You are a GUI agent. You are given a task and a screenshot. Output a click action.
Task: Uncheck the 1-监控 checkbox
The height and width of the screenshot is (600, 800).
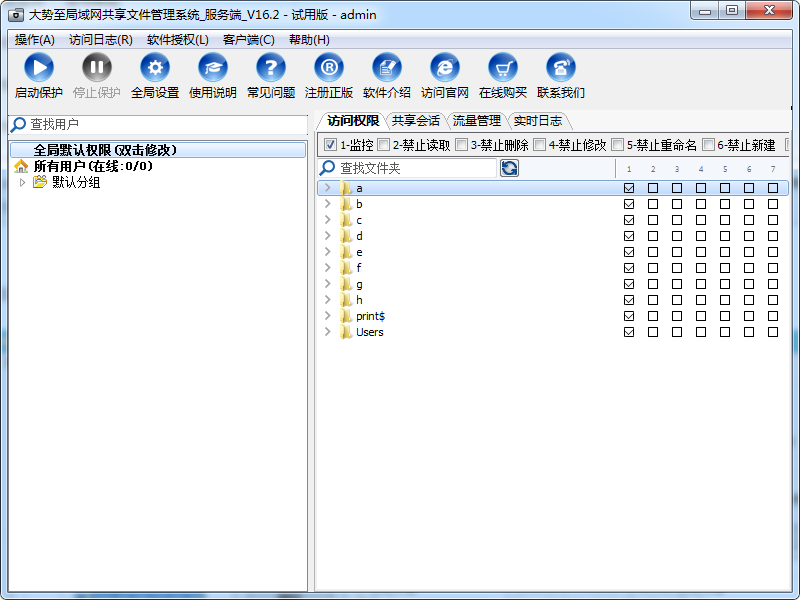click(331, 145)
